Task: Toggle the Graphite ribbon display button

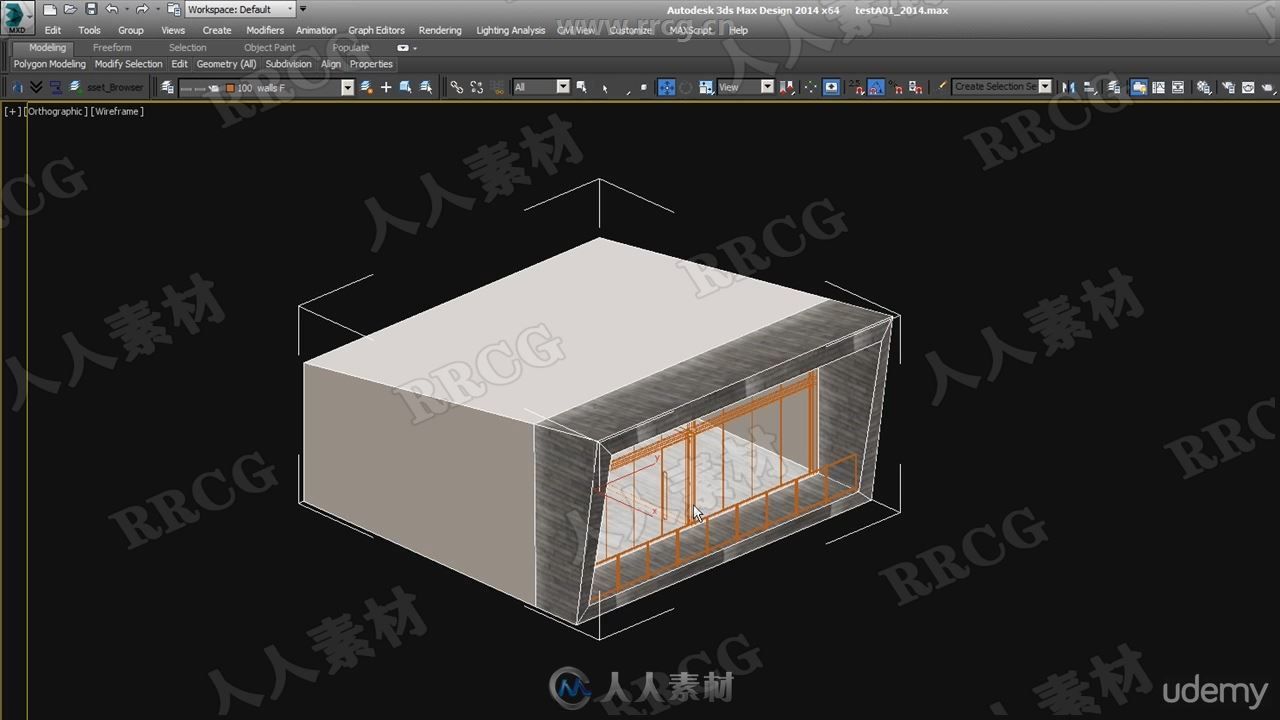Action: tap(1139, 87)
